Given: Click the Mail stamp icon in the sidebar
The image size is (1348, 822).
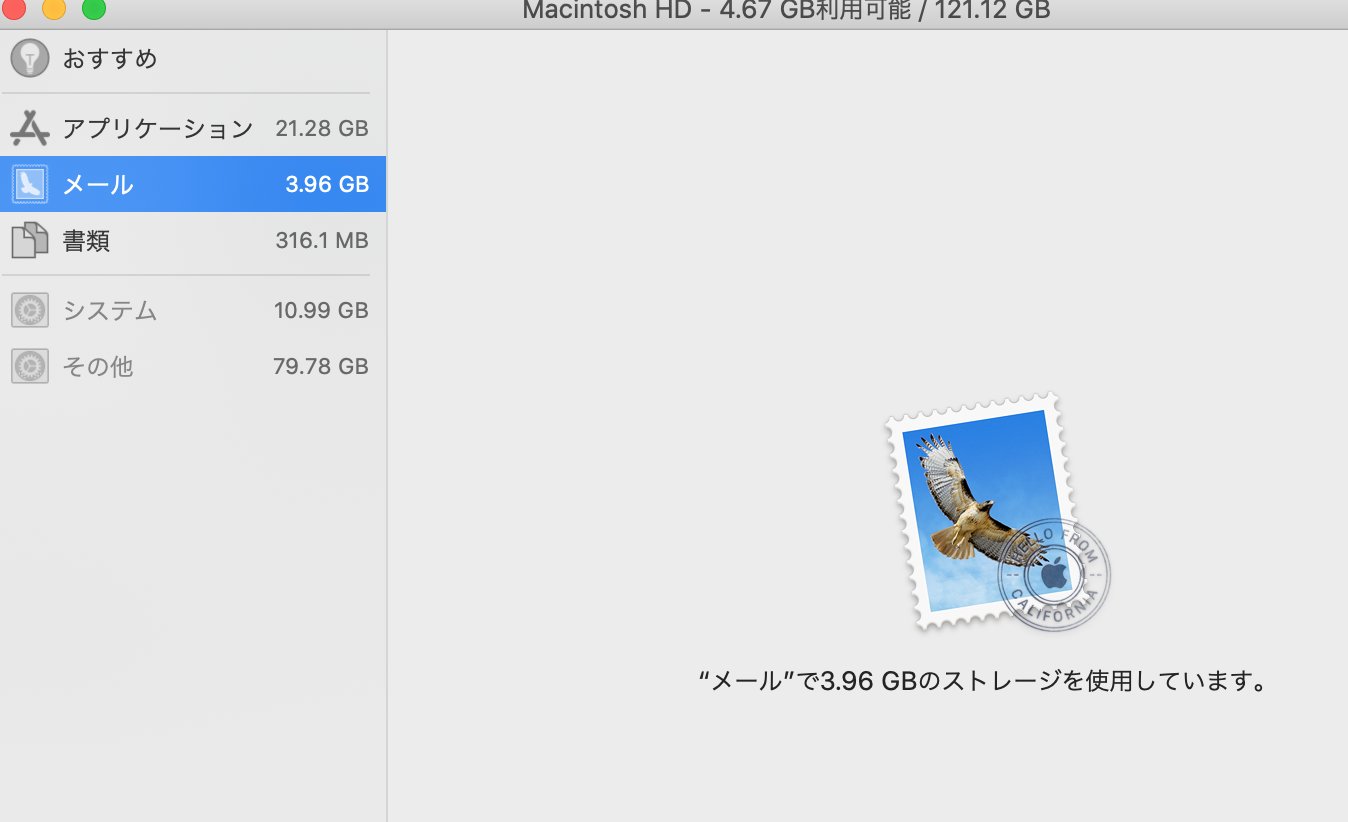Looking at the screenshot, I should point(30,184).
